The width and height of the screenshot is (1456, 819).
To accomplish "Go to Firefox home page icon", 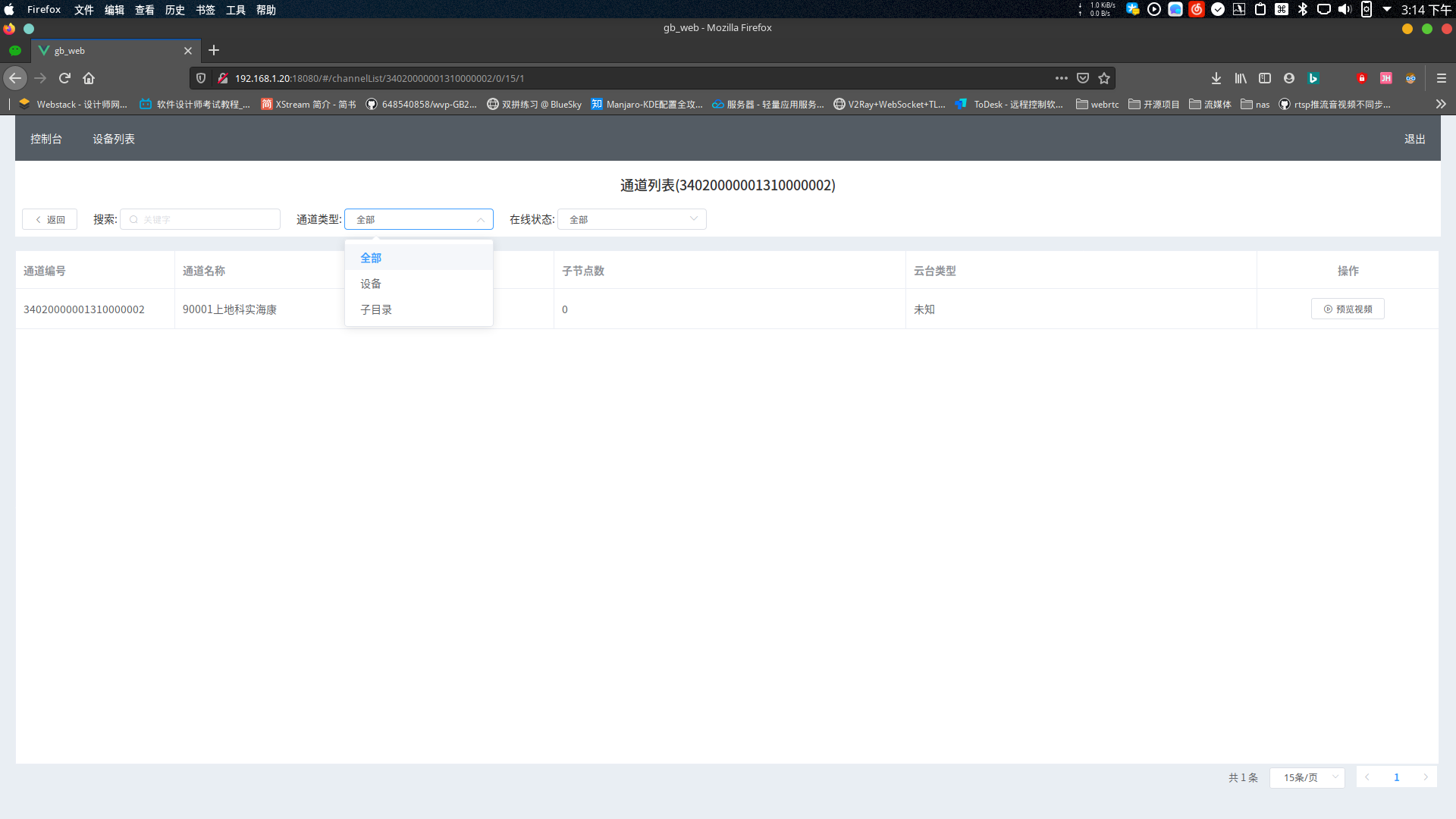I will [89, 78].
